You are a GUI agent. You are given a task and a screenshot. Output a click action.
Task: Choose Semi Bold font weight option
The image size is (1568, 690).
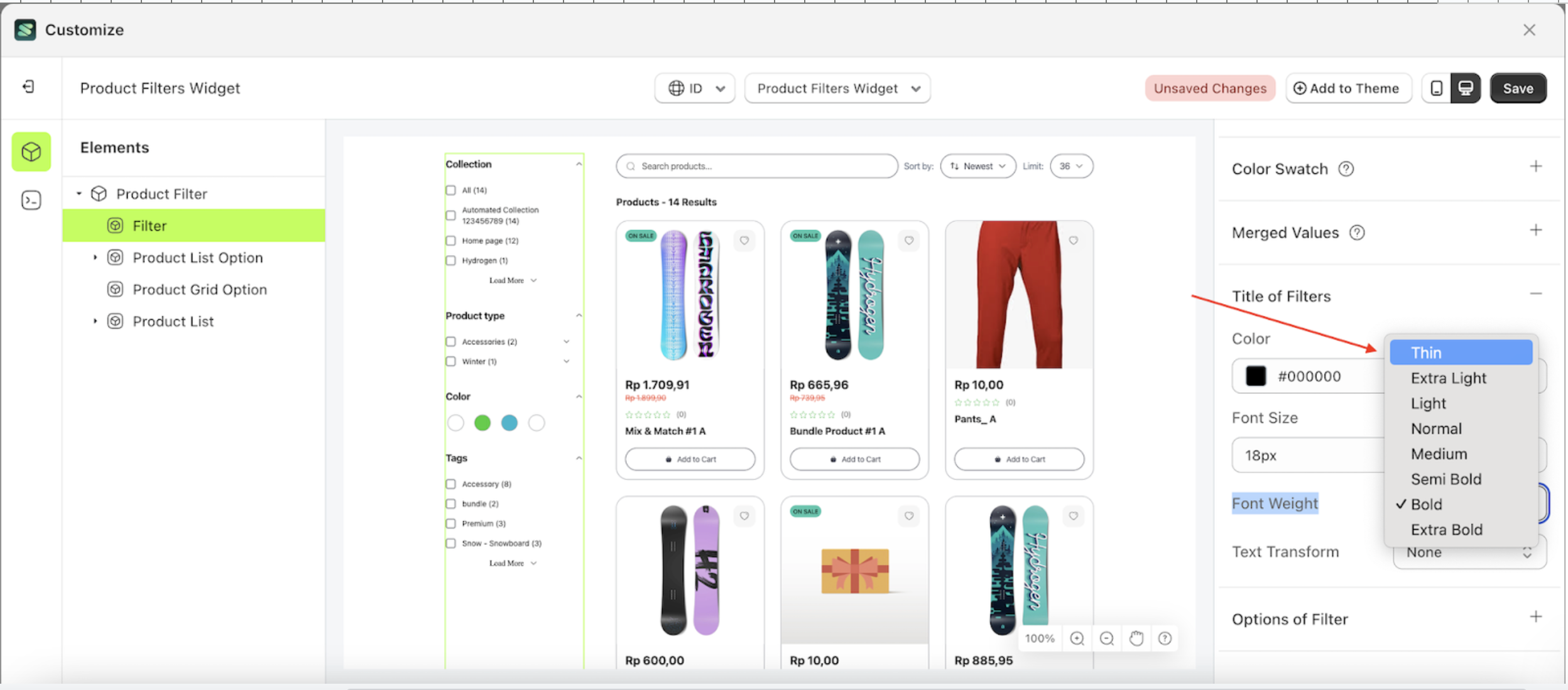pos(1445,479)
